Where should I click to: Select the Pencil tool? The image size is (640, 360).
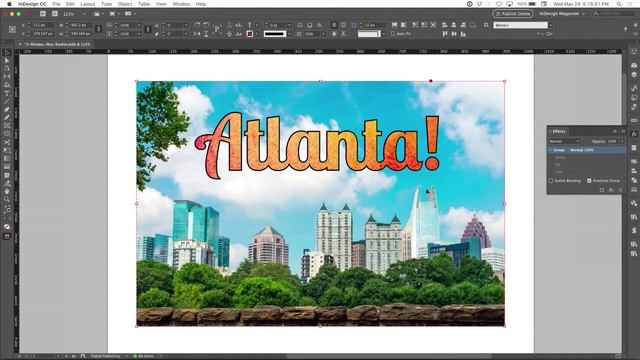click(7, 118)
